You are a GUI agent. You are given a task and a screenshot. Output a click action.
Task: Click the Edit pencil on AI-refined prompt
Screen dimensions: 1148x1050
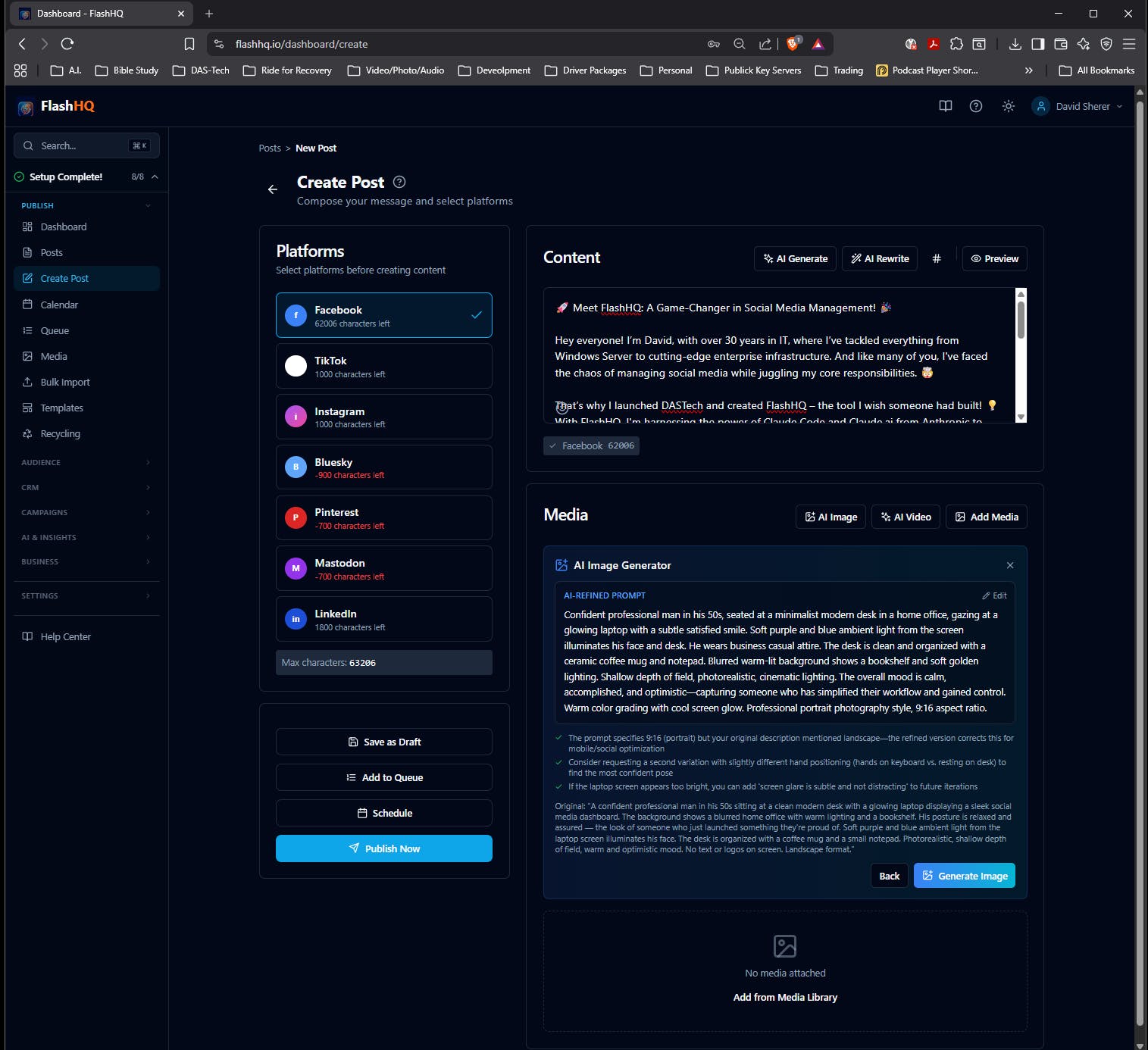pos(994,595)
